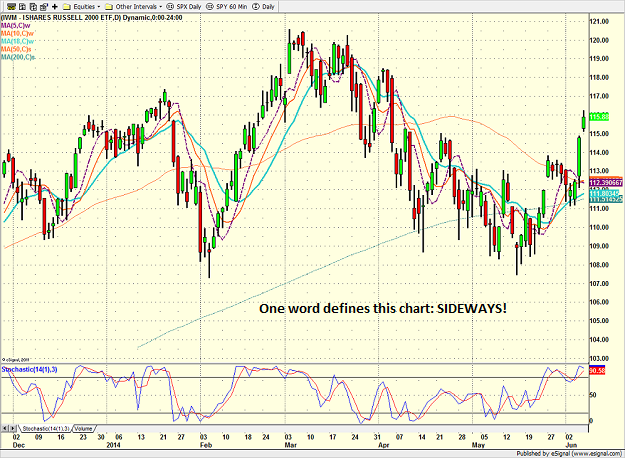The image size is (625, 458).
Task: Click the plus add icon in toolbar
Action: pos(55,6)
